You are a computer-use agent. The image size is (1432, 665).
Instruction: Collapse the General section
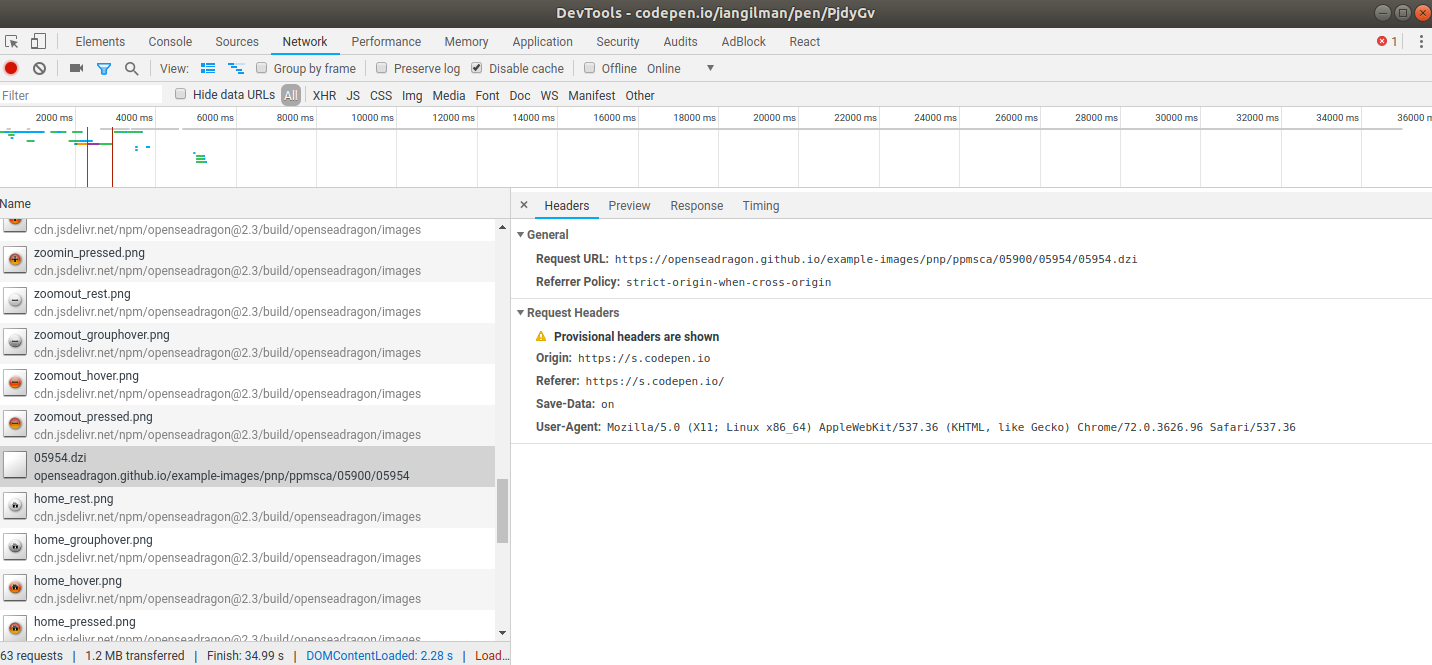tap(520, 234)
